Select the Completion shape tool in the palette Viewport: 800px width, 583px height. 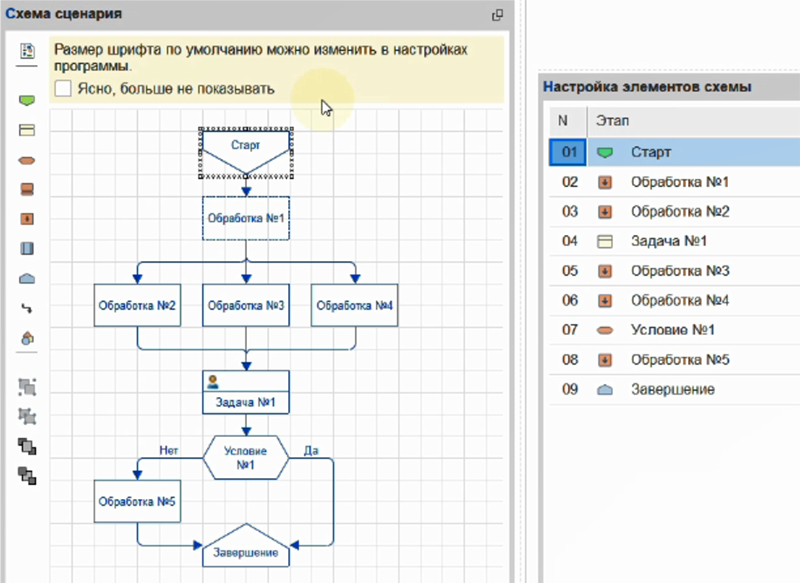27,279
